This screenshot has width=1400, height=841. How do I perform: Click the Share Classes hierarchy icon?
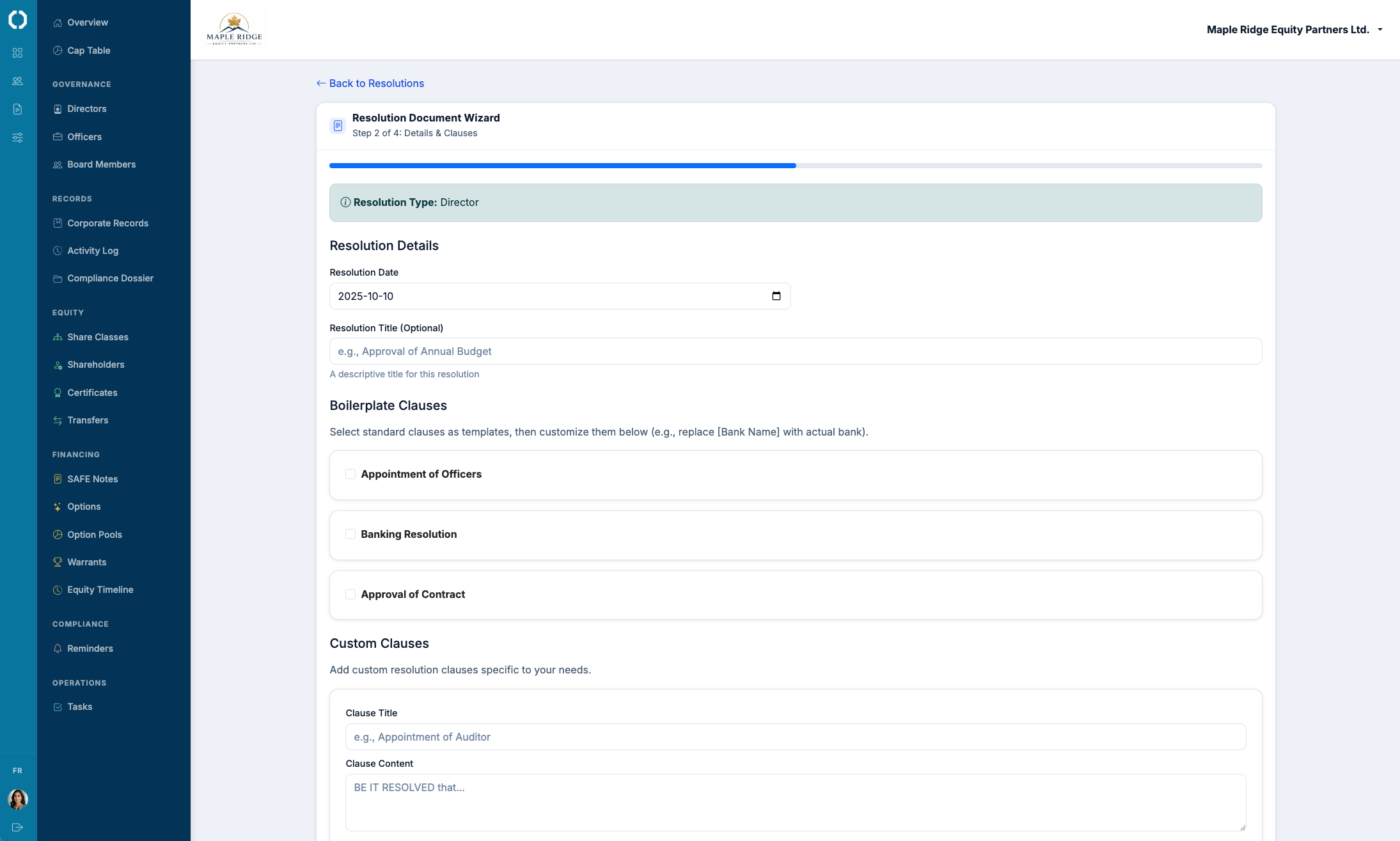(58, 337)
